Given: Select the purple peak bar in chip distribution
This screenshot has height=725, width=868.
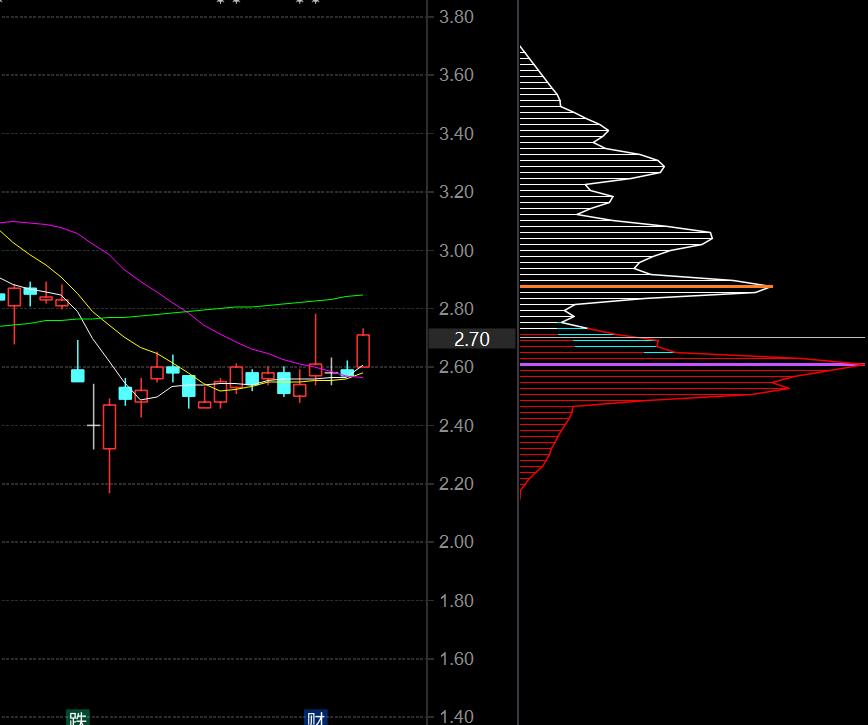Looking at the screenshot, I should pyautogui.click(x=692, y=364).
